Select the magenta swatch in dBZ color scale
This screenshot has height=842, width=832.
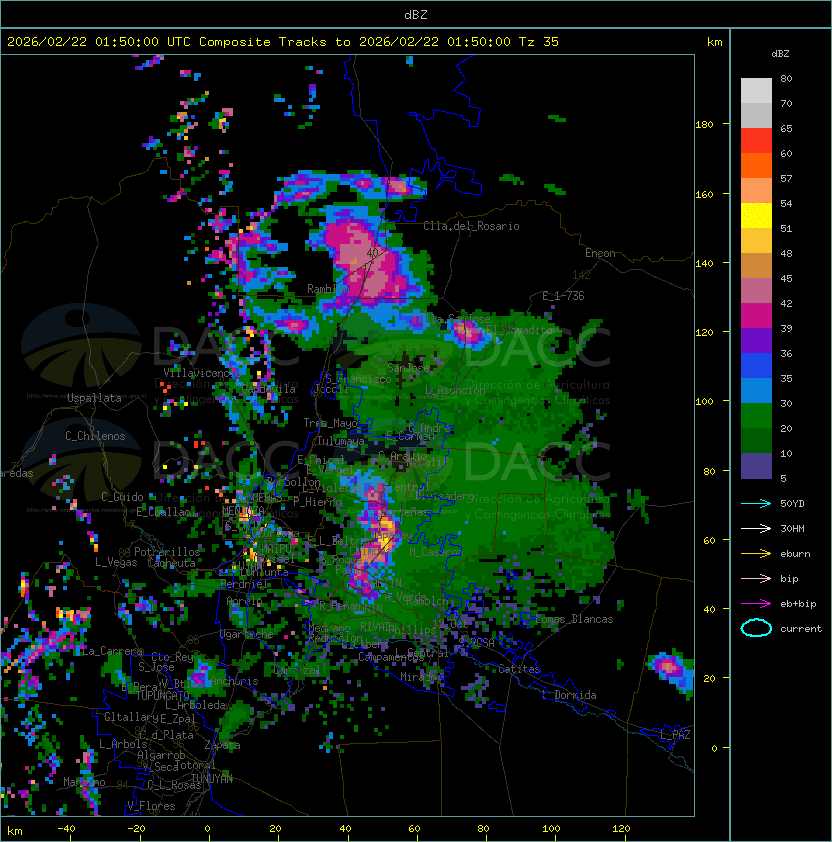[756, 316]
